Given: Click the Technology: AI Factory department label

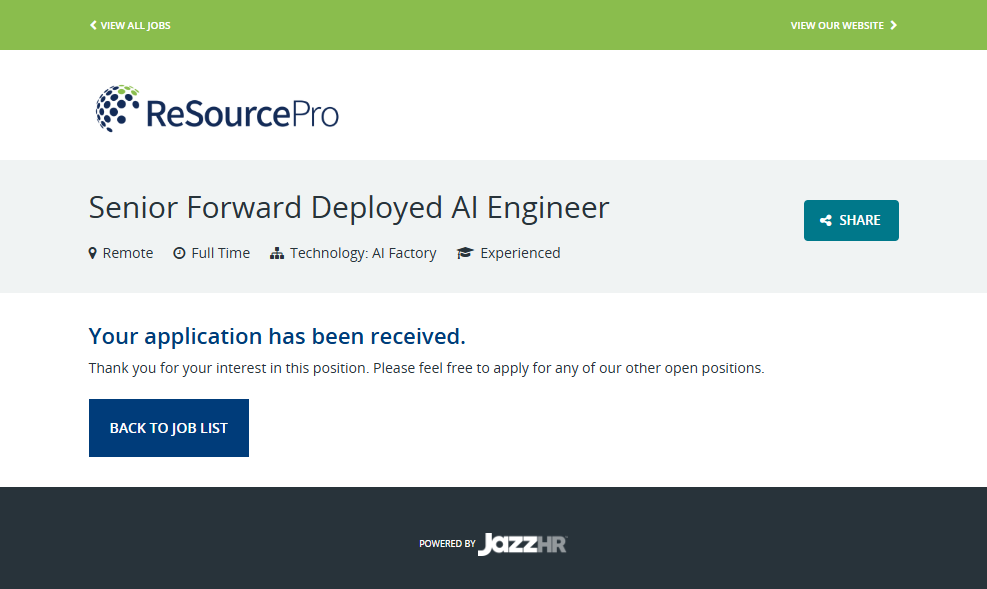Looking at the screenshot, I should click(x=363, y=253).
